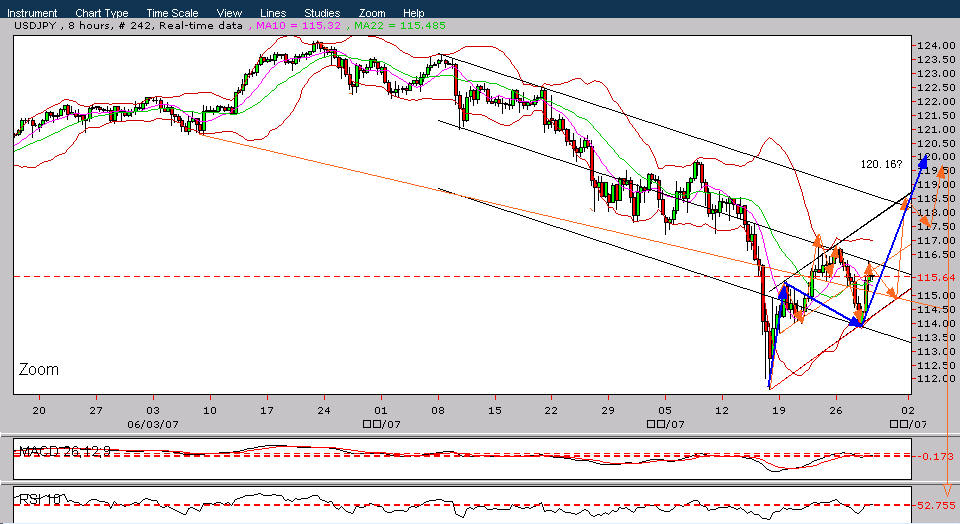Click the 02 date tick on time axis
This screenshot has height=524, width=960.
click(x=908, y=410)
